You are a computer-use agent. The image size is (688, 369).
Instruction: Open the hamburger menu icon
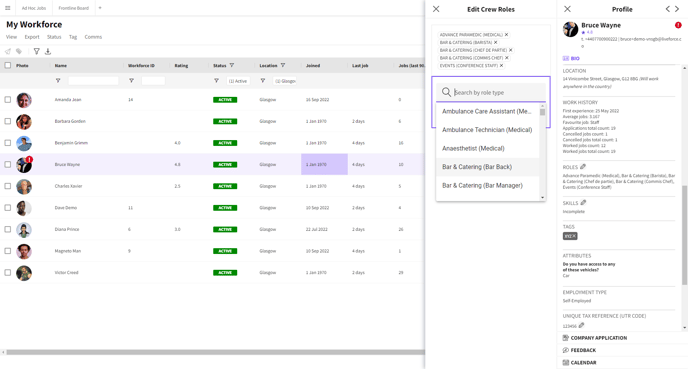pyautogui.click(x=7, y=8)
